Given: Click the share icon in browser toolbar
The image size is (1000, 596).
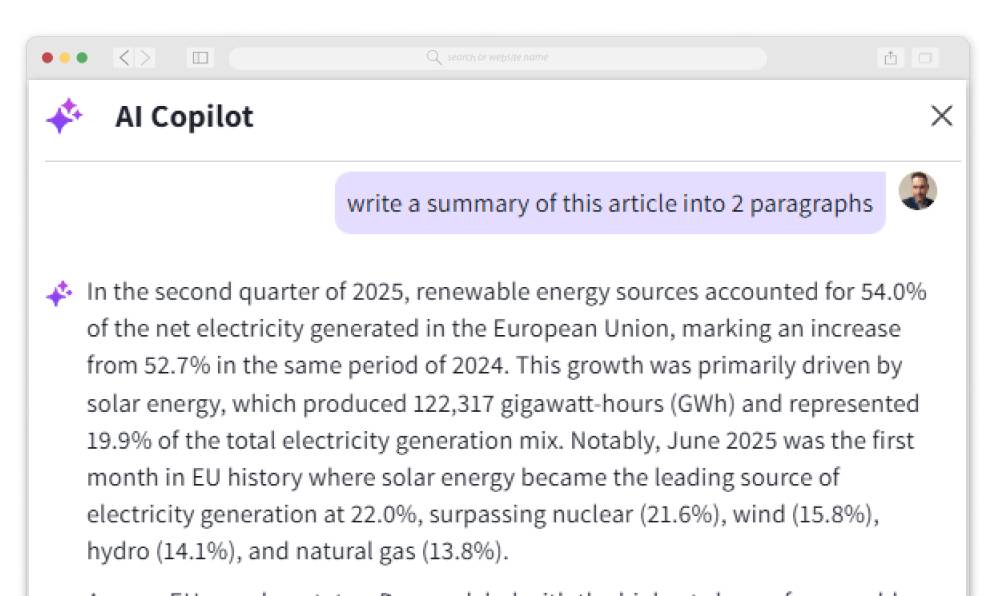Looking at the screenshot, I should coord(890,58).
